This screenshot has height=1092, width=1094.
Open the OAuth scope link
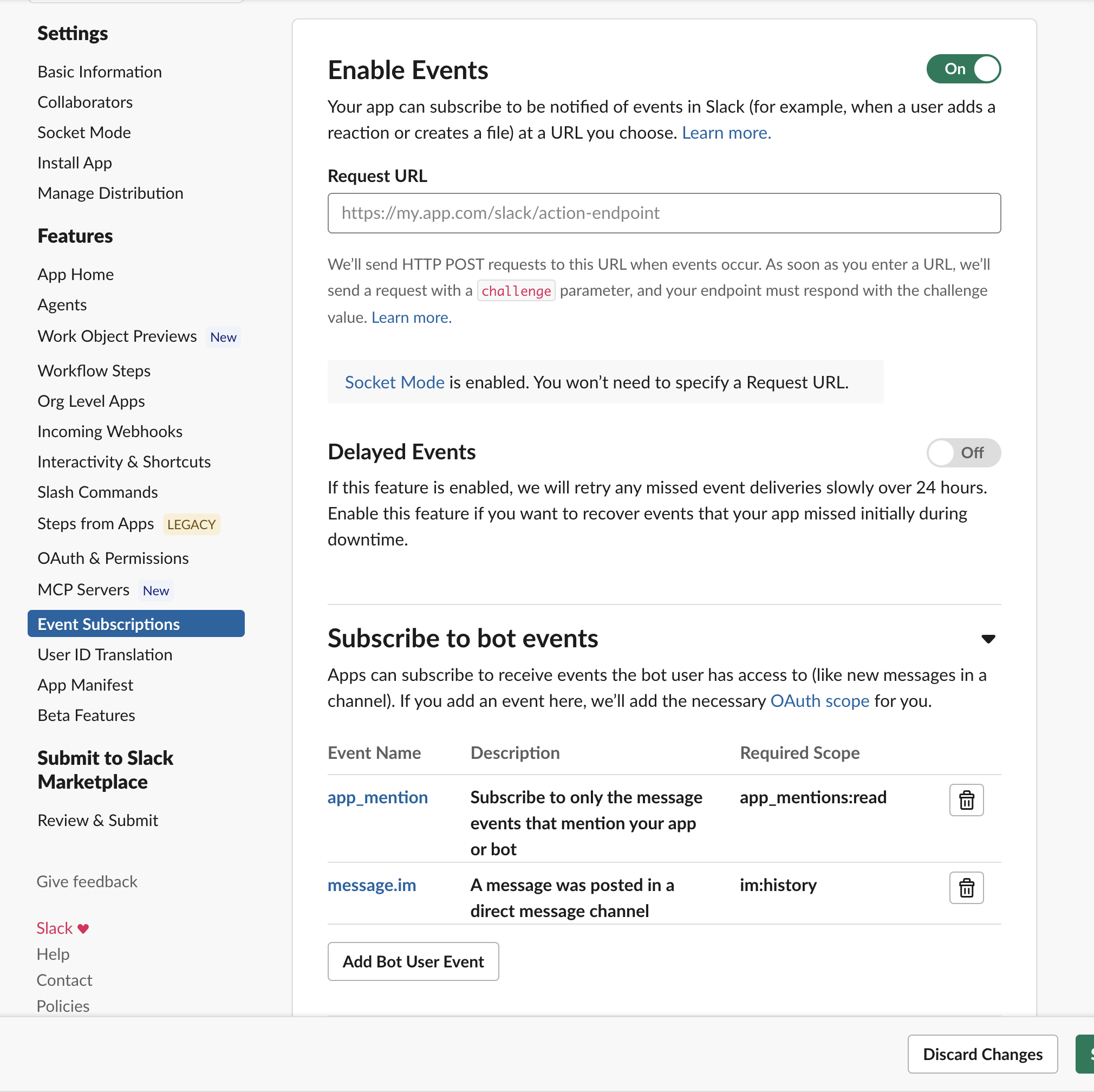(820, 701)
